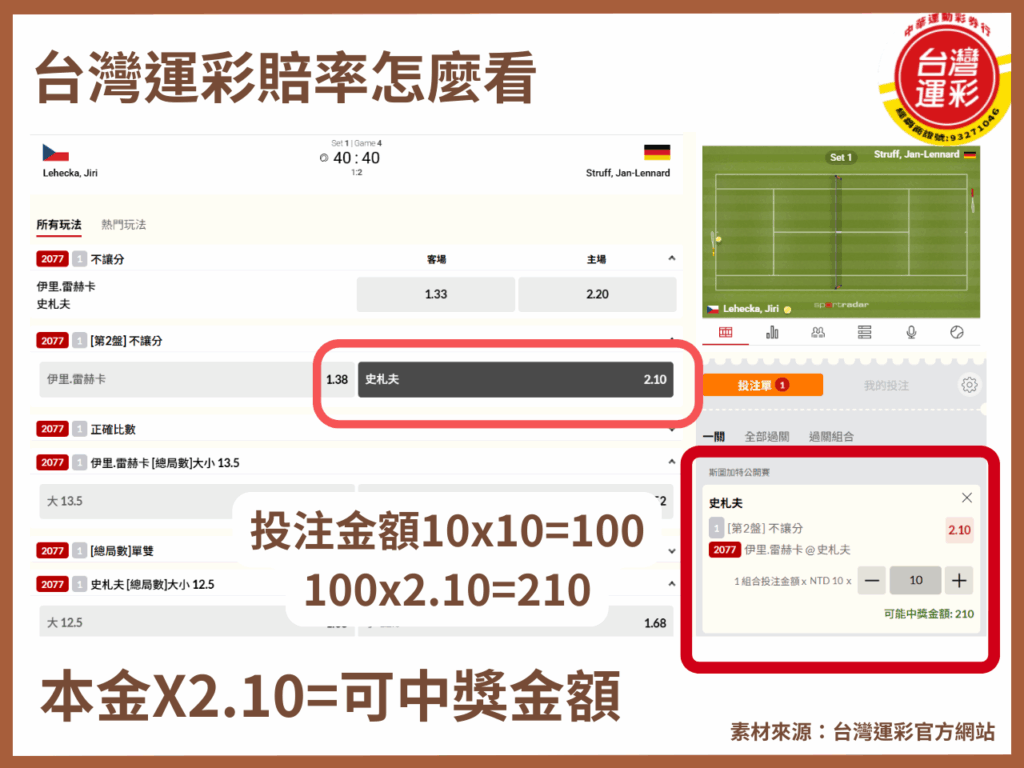Viewport: 1024px width, 768px height.
Task: Open the microphone commentary icon
Action: click(x=911, y=332)
